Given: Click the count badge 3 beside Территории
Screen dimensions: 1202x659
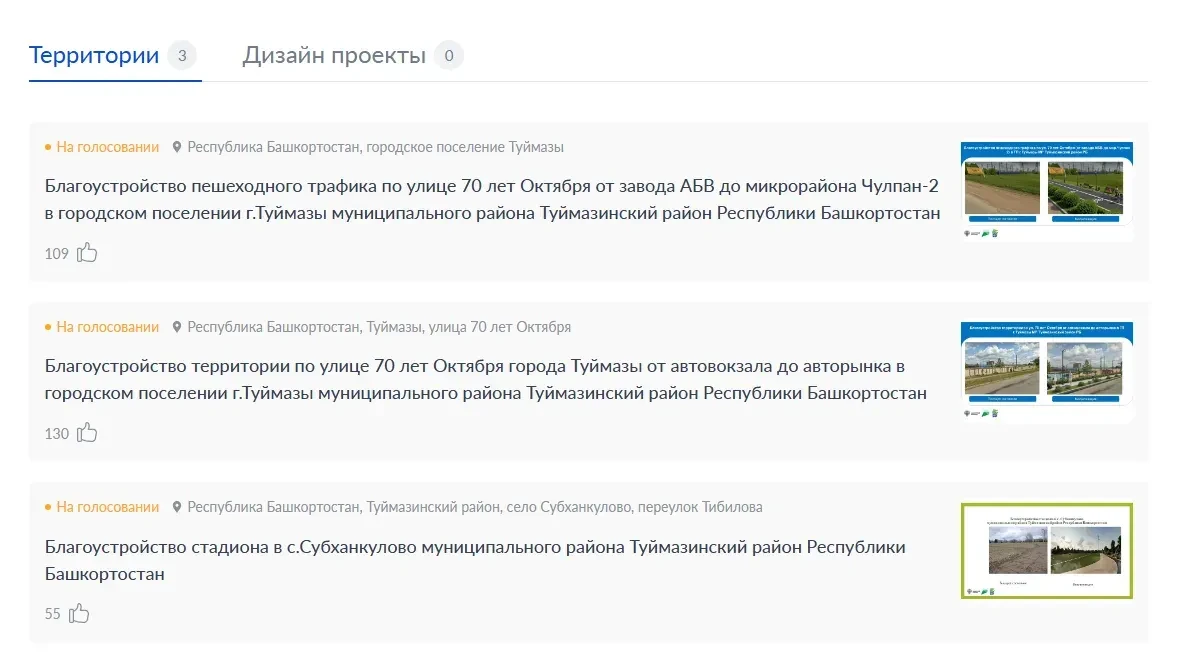Looking at the screenshot, I should pyautogui.click(x=182, y=55).
